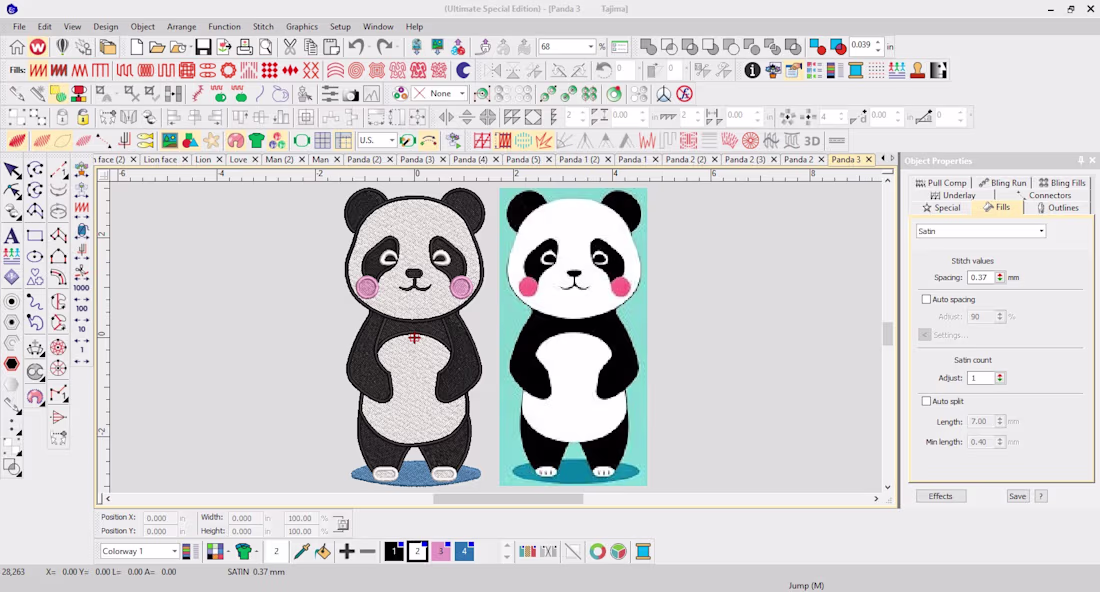
Task: Open the Pull Comp properties tab
Action: 941,182
